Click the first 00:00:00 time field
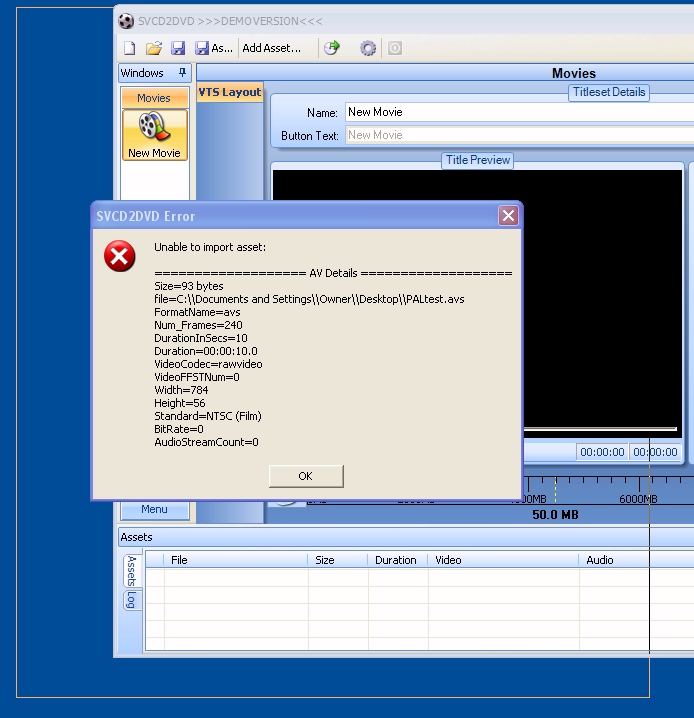This screenshot has height=718, width=694. pos(602,452)
